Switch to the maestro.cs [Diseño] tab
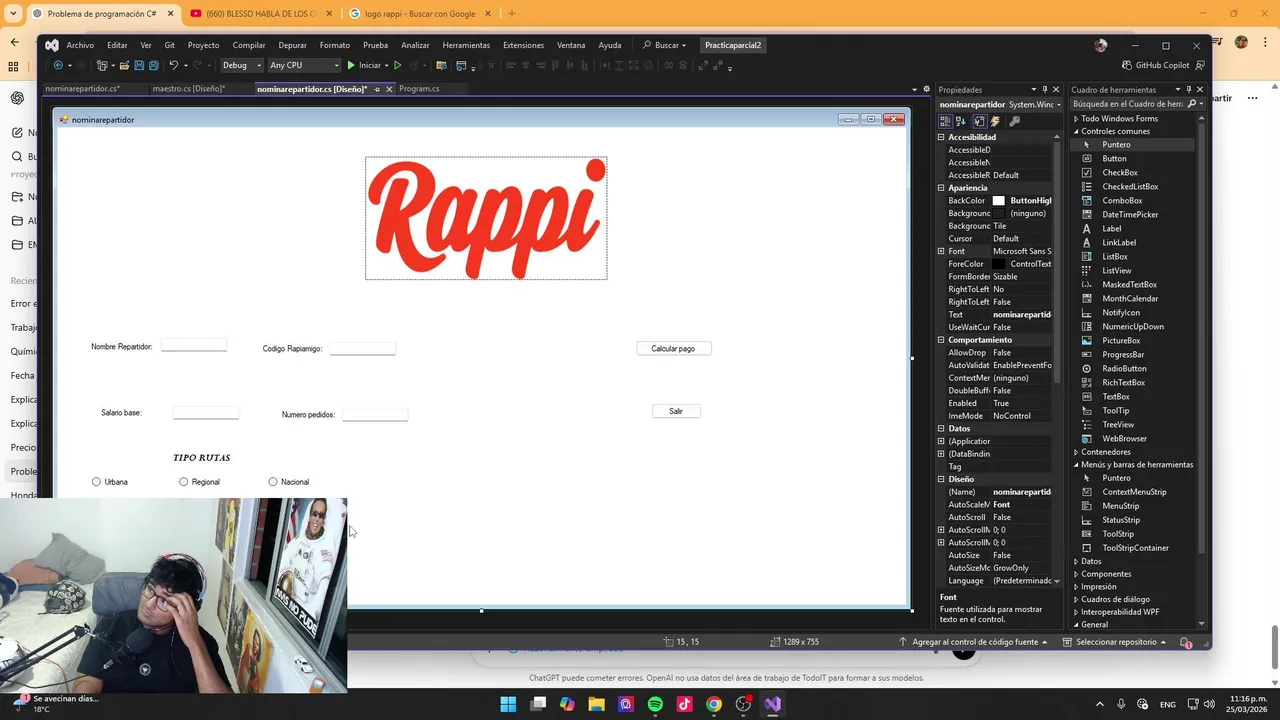 (x=188, y=89)
